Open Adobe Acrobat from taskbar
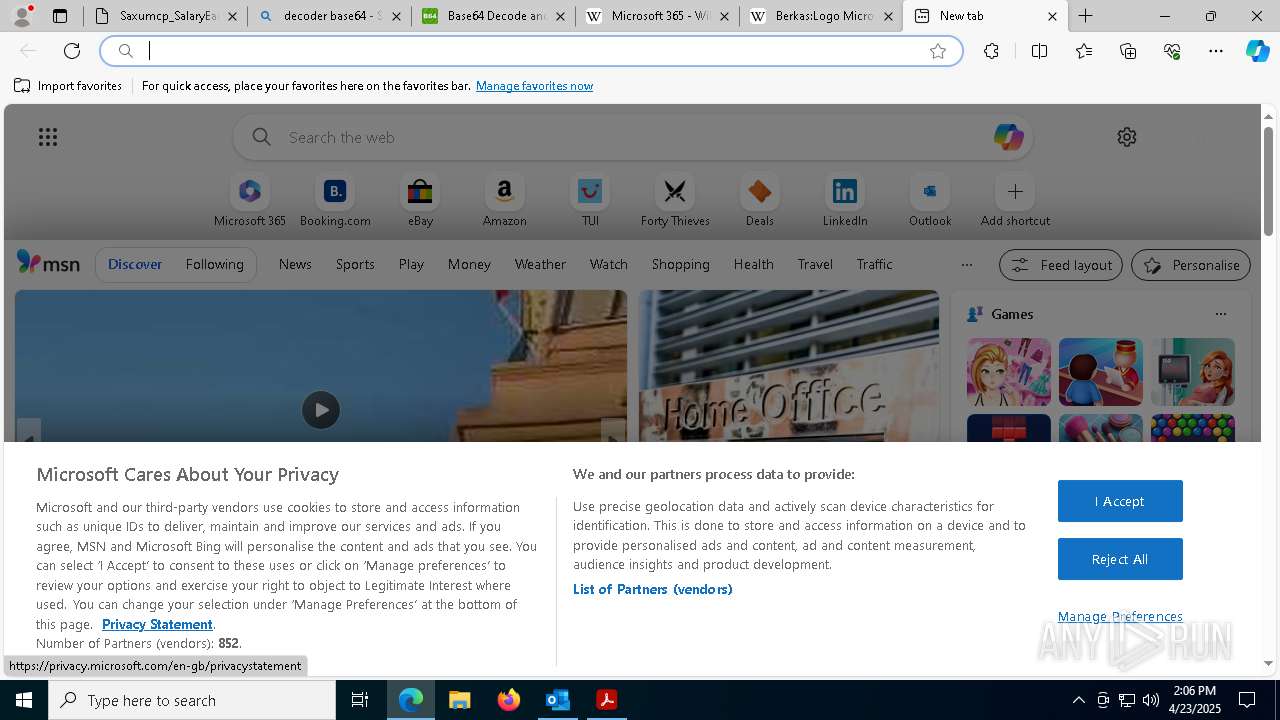The height and width of the screenshot is (720, 1280). click(606, 700)
